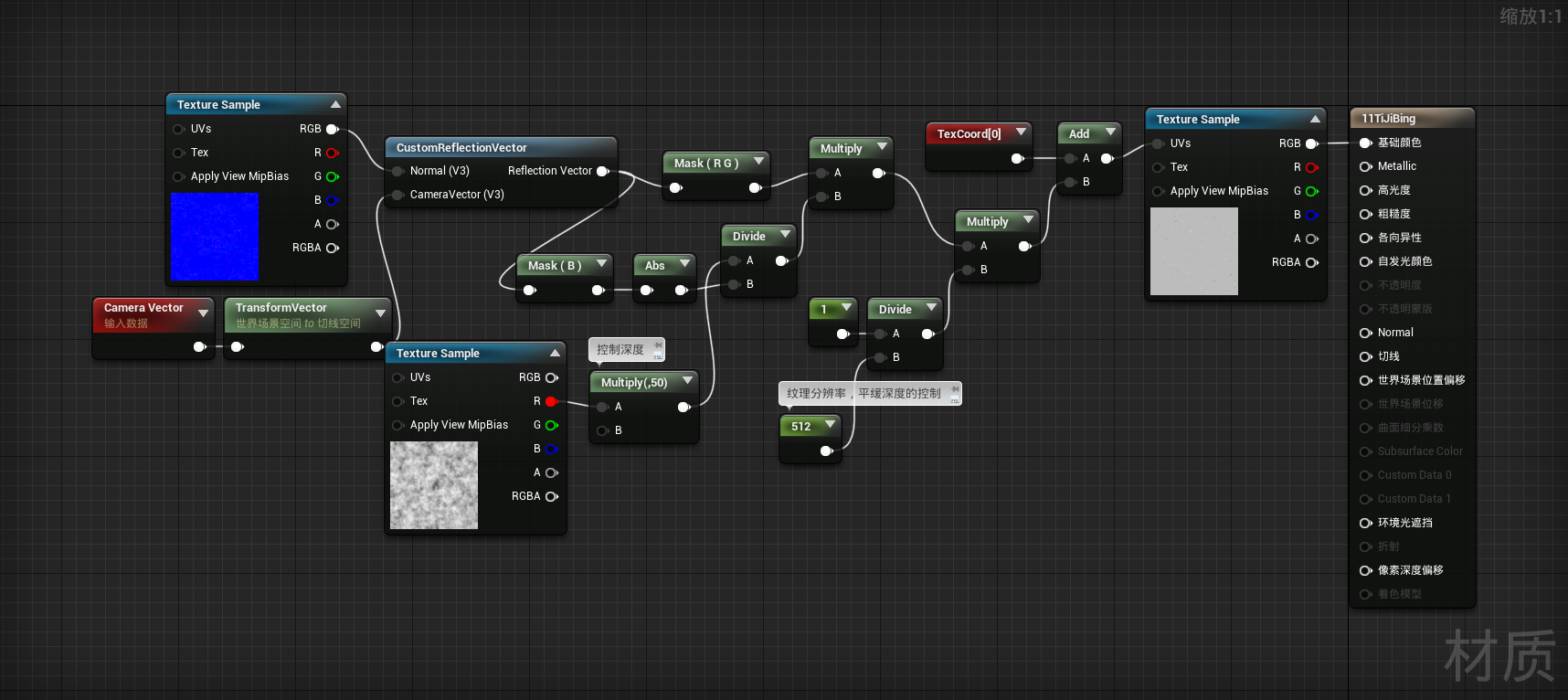Click the 输入数据 subtitle on Camera Vector
The image size is (1568, 700).
125,323
